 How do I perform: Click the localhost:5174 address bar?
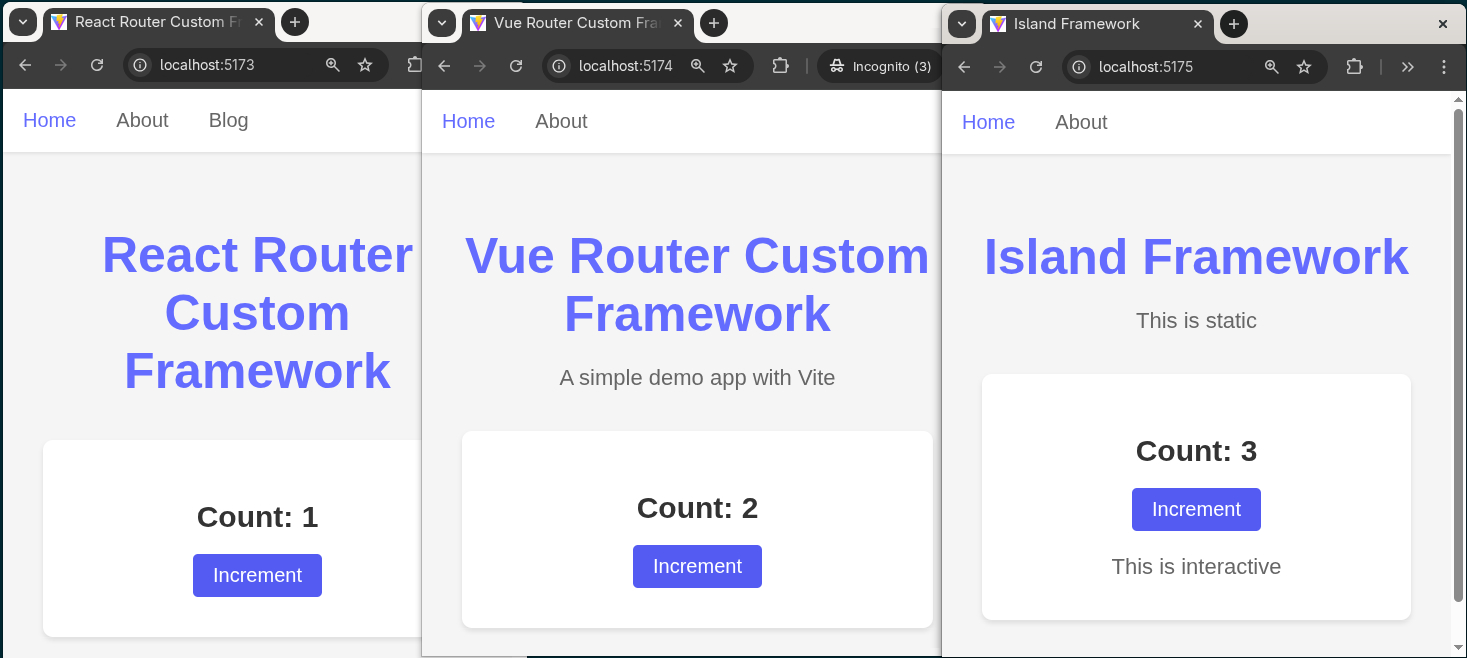(625, 66)
